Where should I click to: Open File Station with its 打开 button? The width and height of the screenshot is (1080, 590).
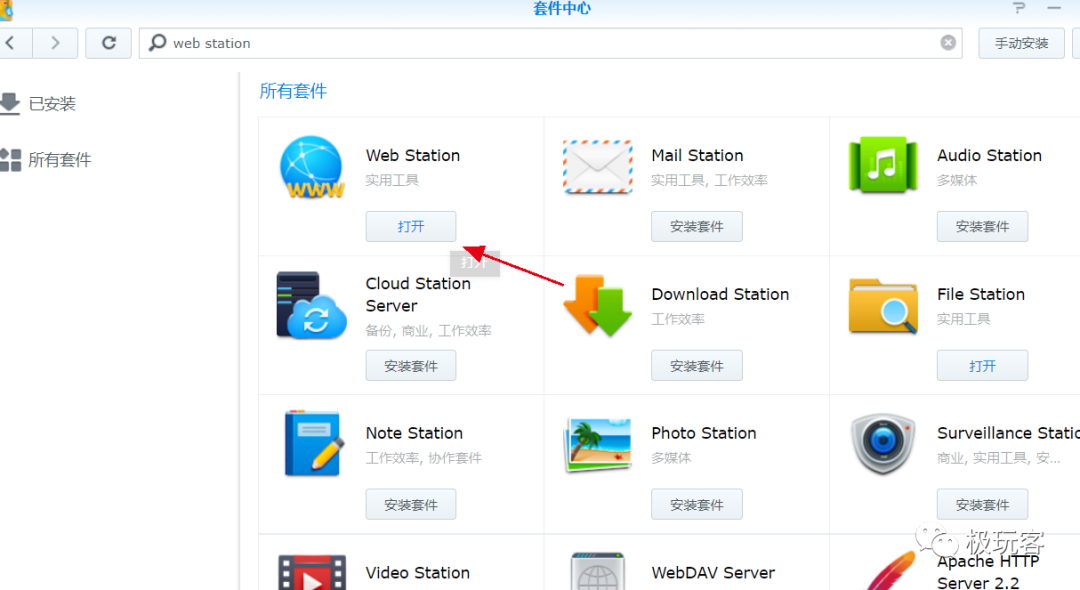982,366
